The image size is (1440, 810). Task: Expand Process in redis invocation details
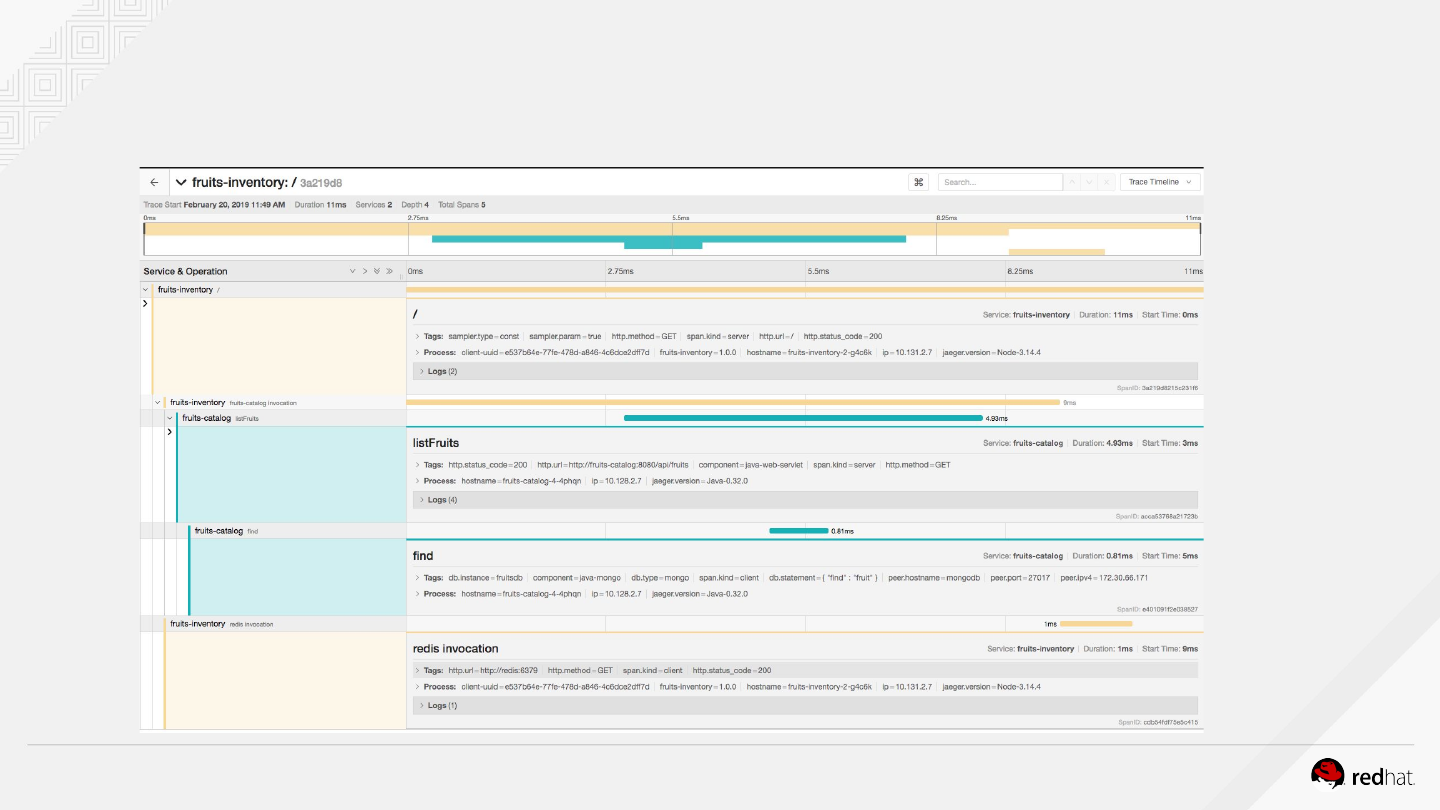[x=436, y=687]
